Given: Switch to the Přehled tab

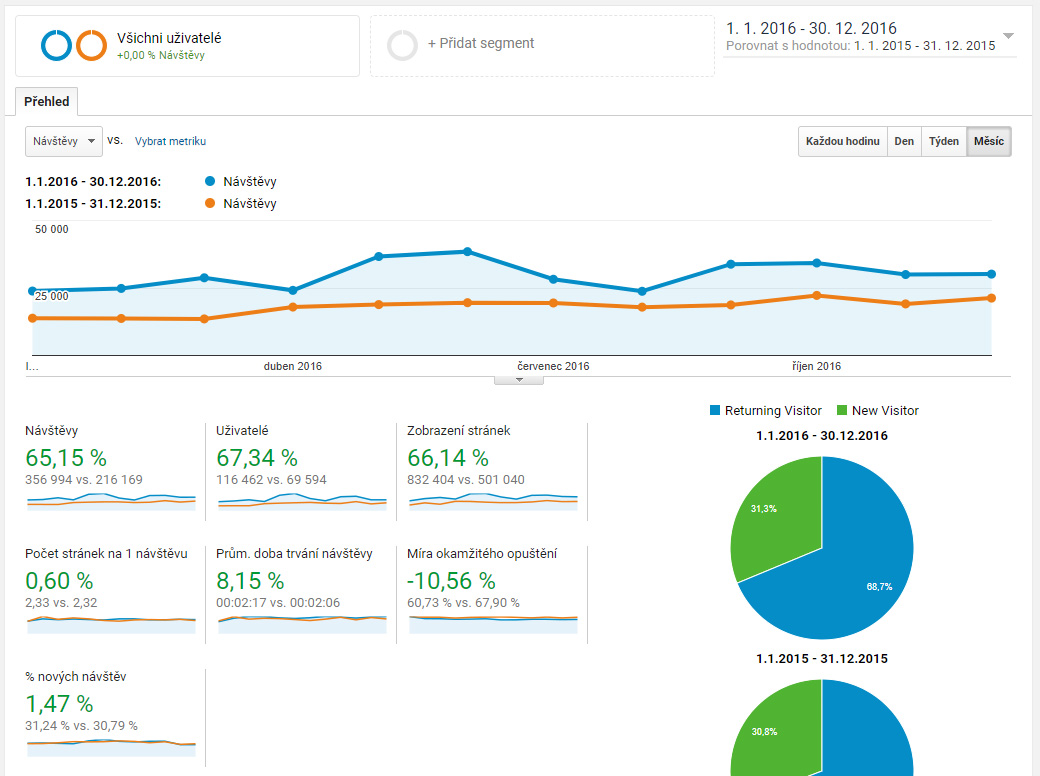Looking at the screenshot, I should pyautogui.click(x=46, y=101).
